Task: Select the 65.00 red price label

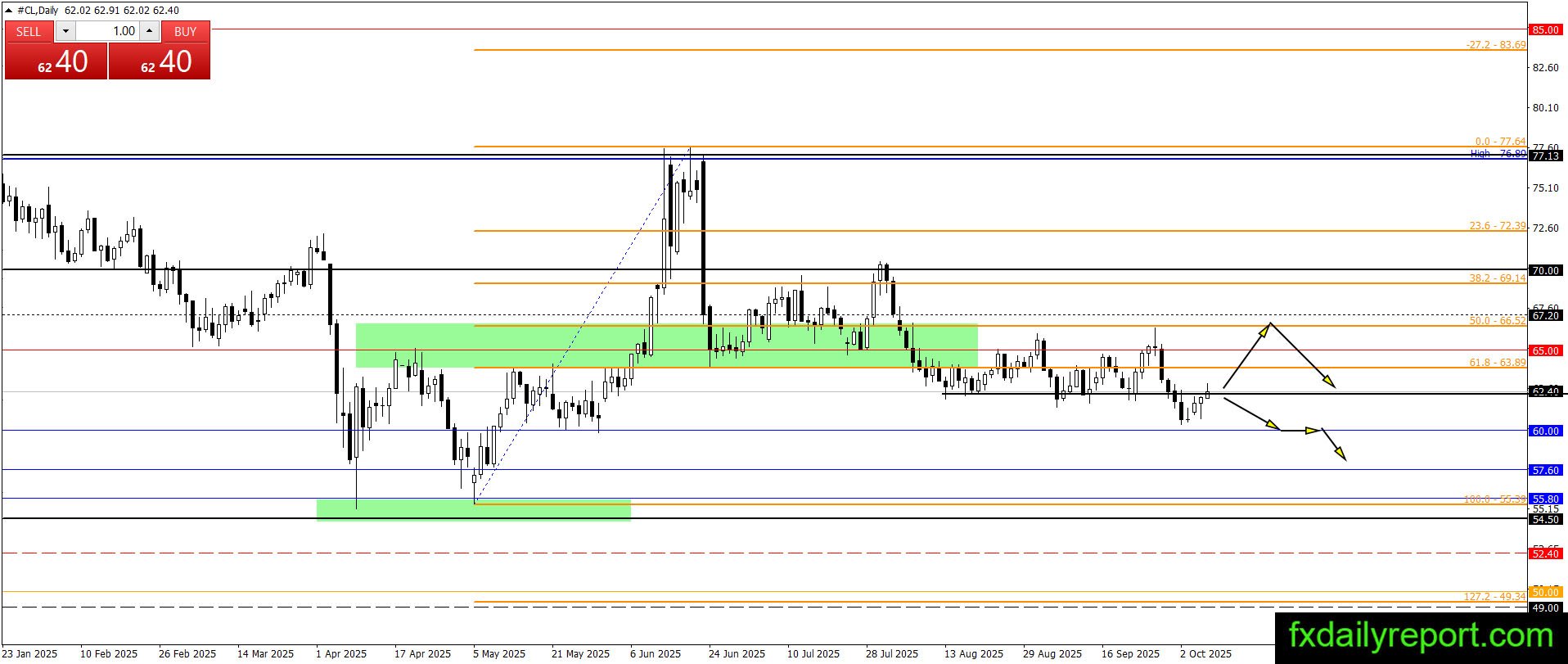Action: click(1545, 350)
